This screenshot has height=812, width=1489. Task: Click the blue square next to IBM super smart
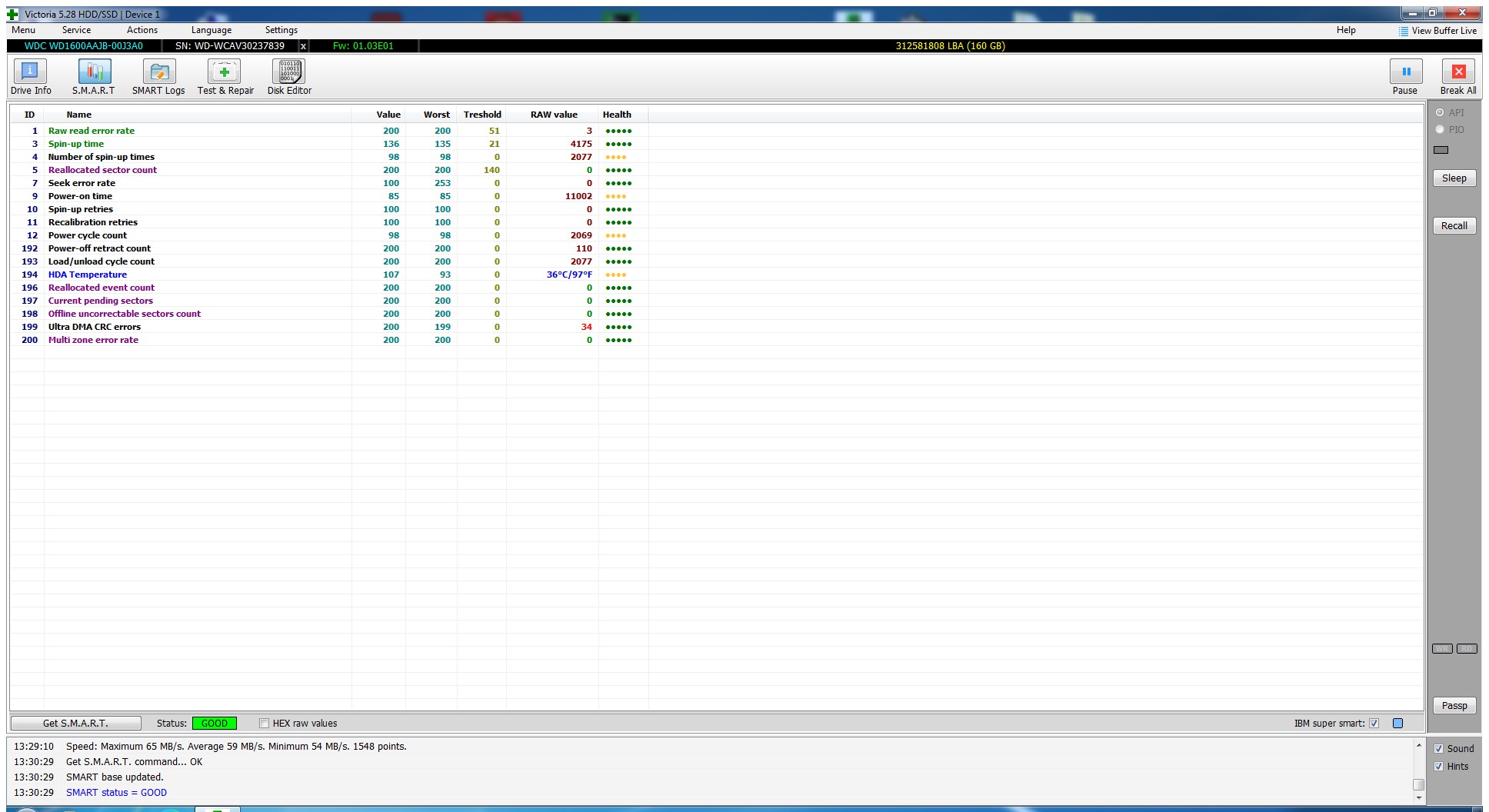click(1398, 724)
